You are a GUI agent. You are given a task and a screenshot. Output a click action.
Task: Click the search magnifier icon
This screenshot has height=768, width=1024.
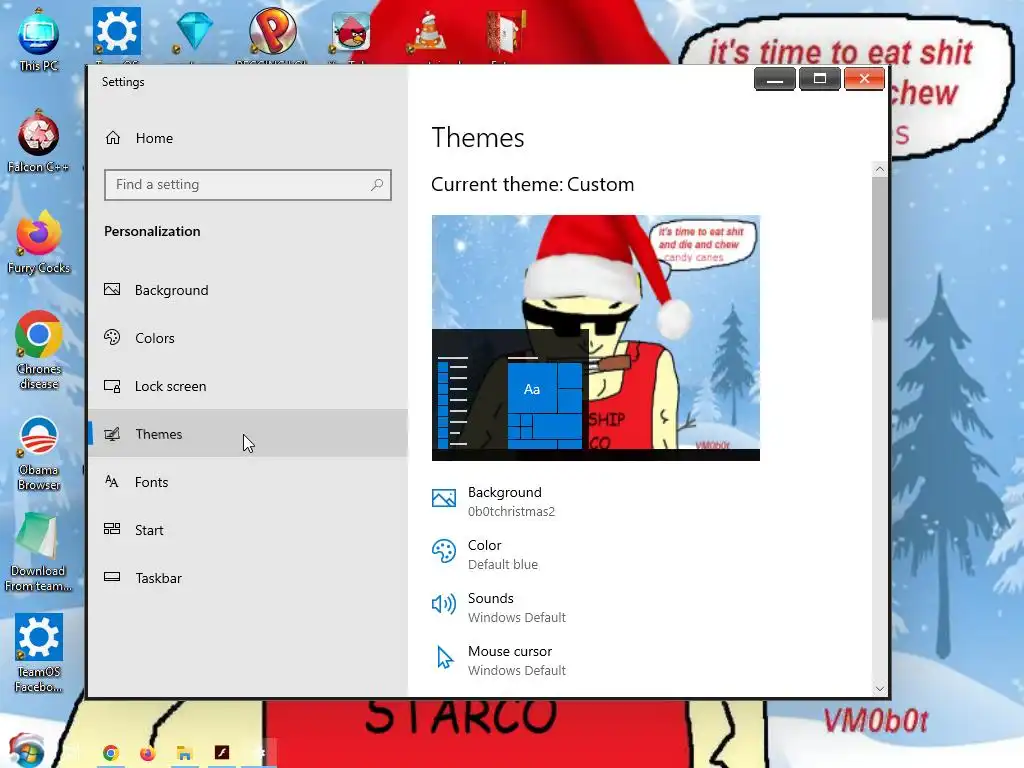click(377, 185)
